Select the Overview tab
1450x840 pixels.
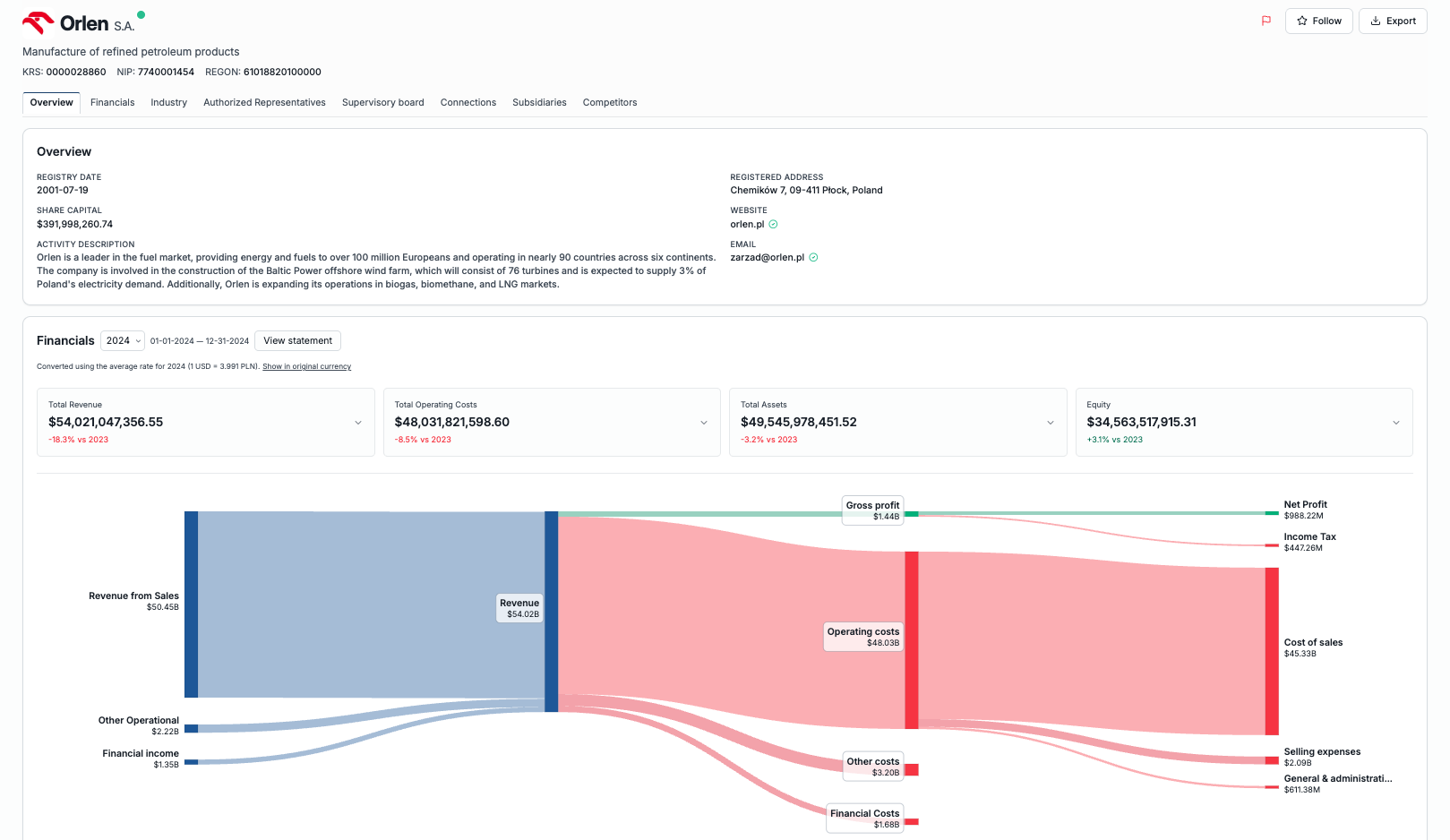point(51,103)
